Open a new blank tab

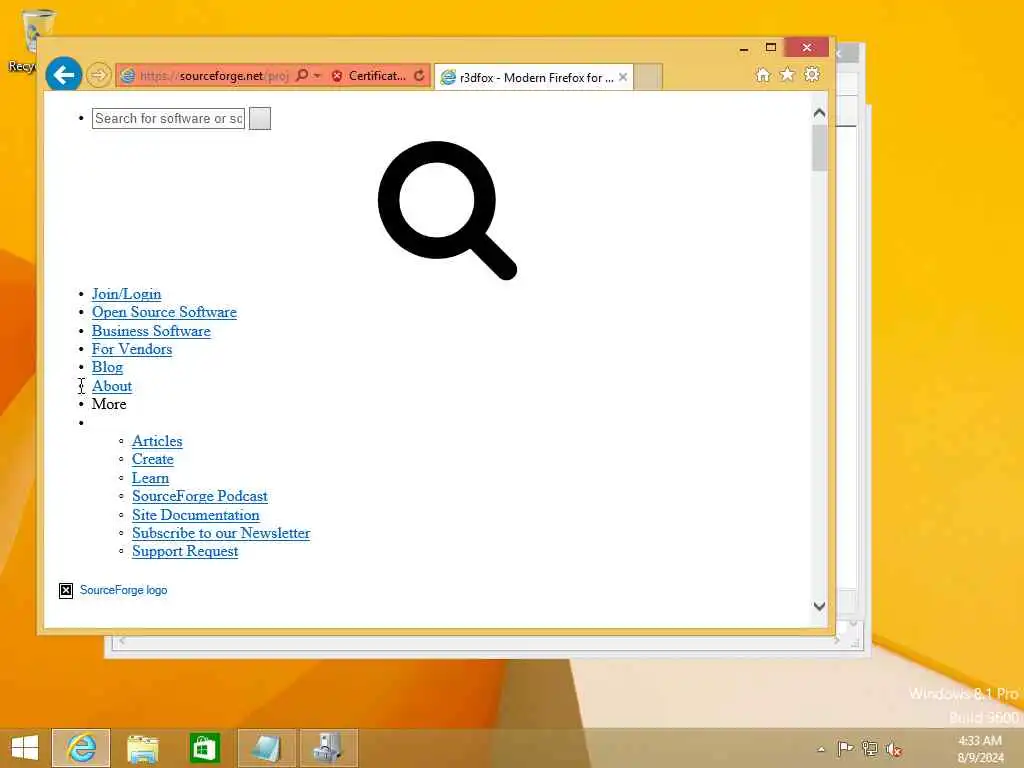[648, 77]
